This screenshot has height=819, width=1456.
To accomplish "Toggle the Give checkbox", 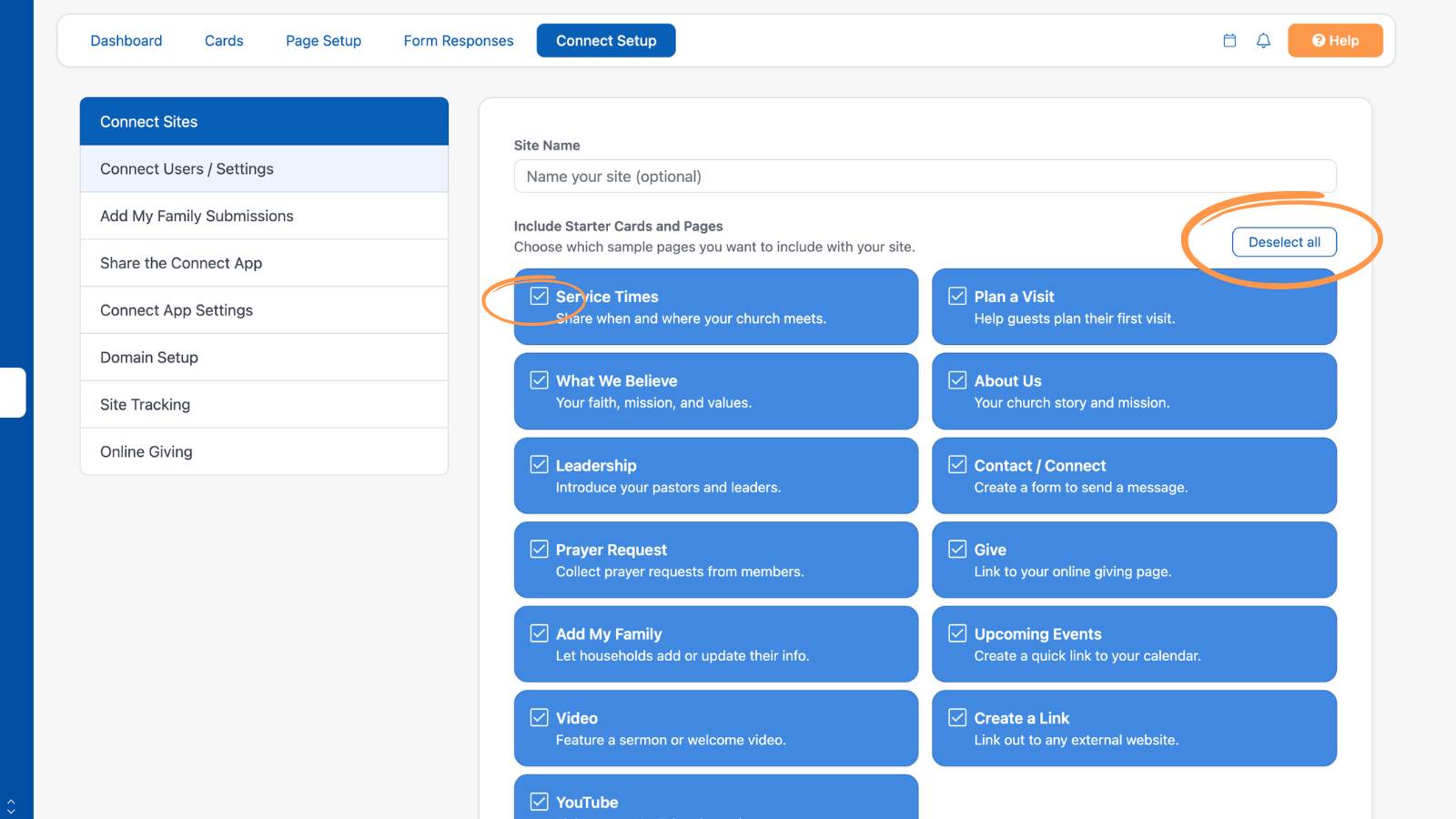I will coord(957,549).
